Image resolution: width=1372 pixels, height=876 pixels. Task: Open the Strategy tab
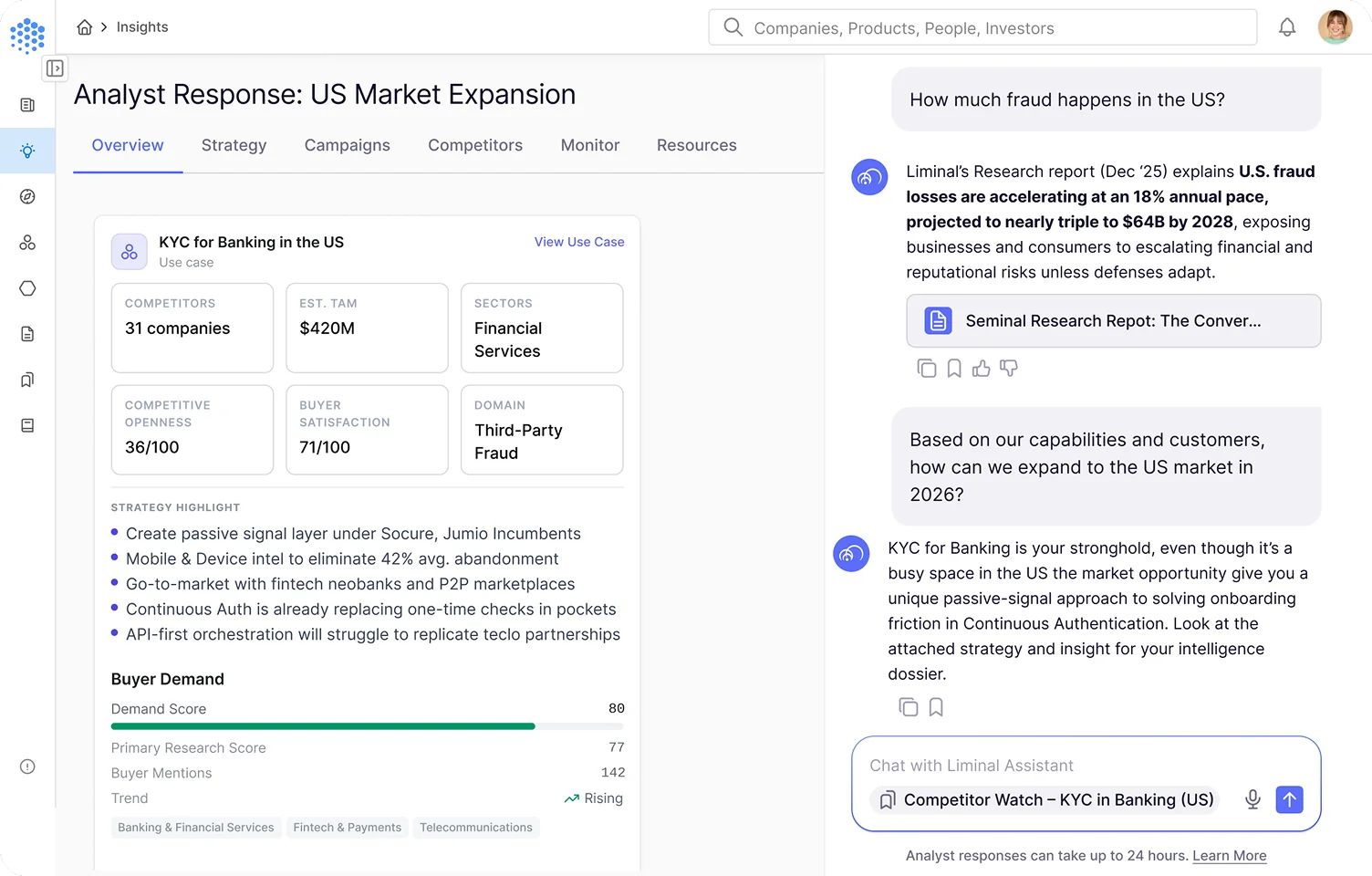pyautogui.click(x=234, y=145)
